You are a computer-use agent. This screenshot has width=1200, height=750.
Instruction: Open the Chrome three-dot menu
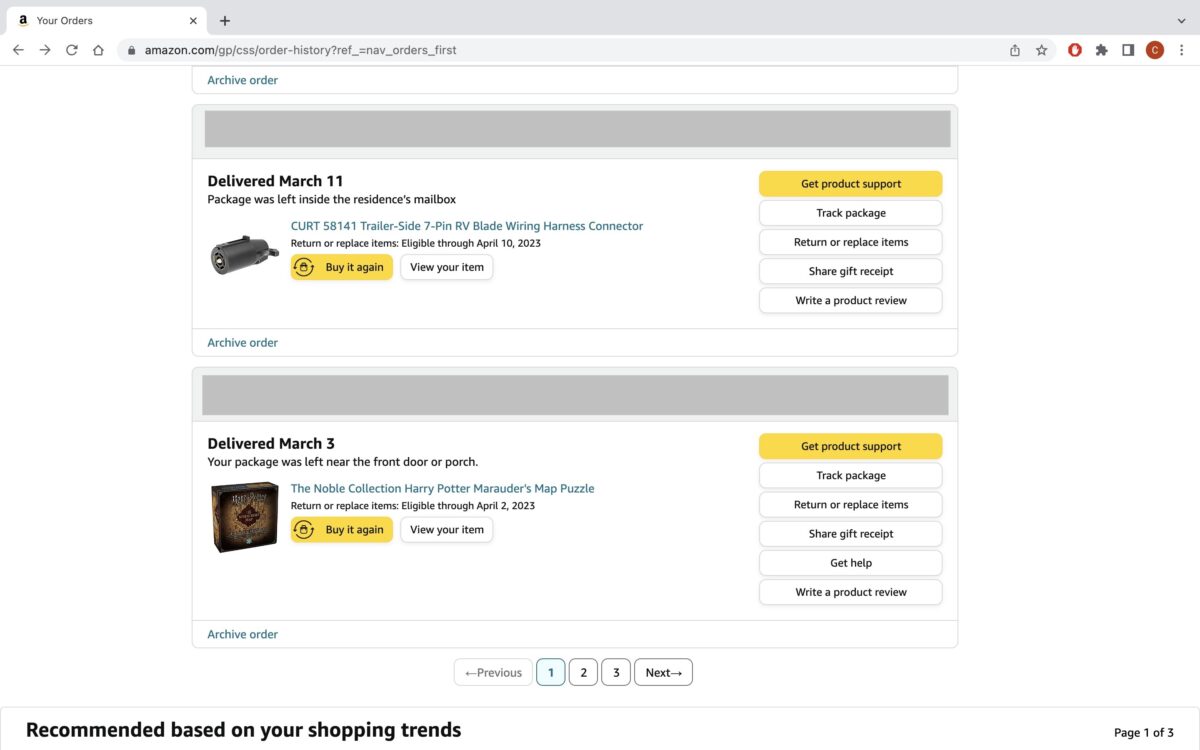[x=1182, y=50]
